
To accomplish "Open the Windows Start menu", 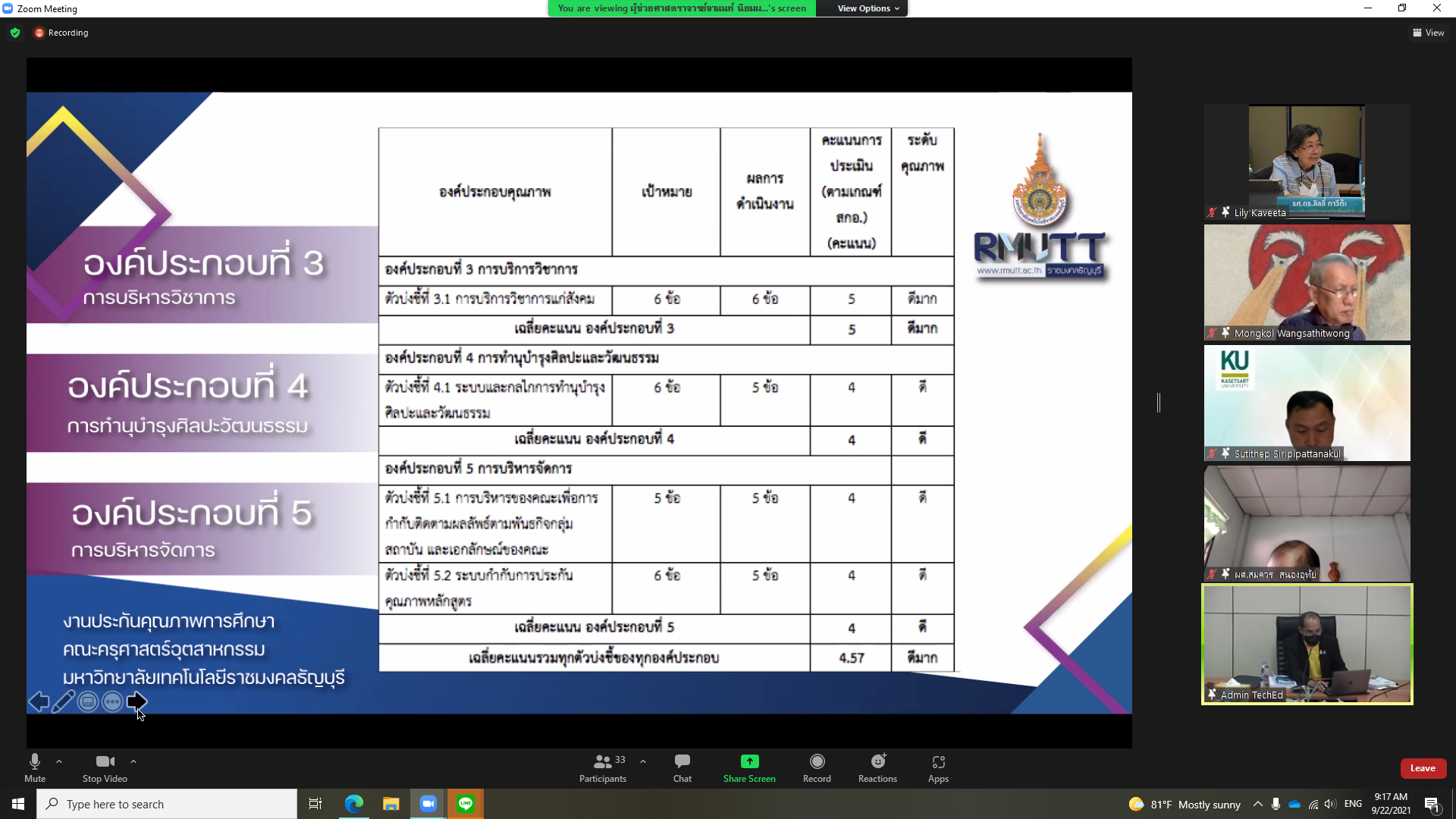I will pyautogui.click(x=18, y=804).
